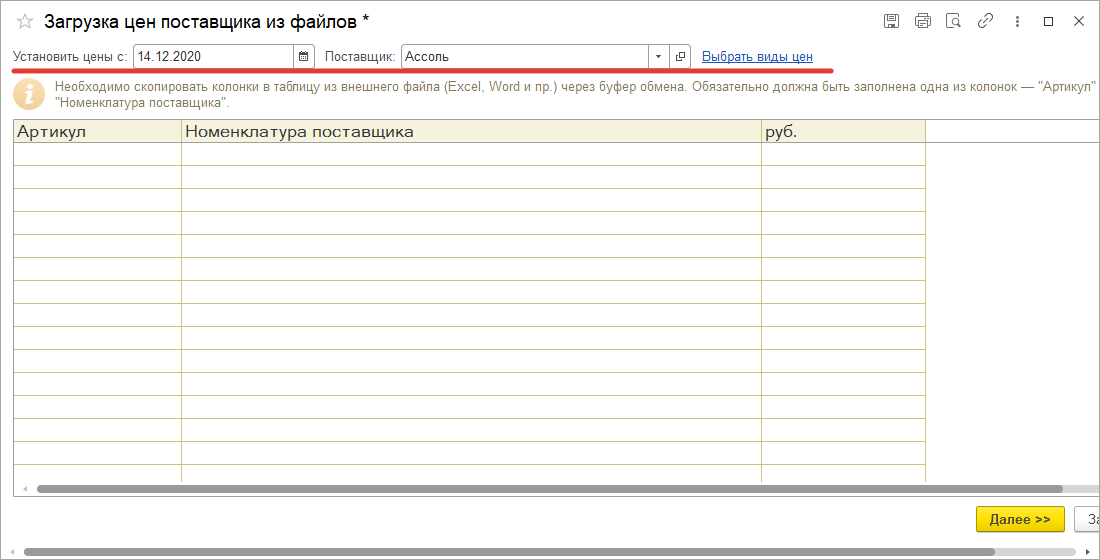Click the save (floppy disk) icon
1100x560 pixels.
892,21
